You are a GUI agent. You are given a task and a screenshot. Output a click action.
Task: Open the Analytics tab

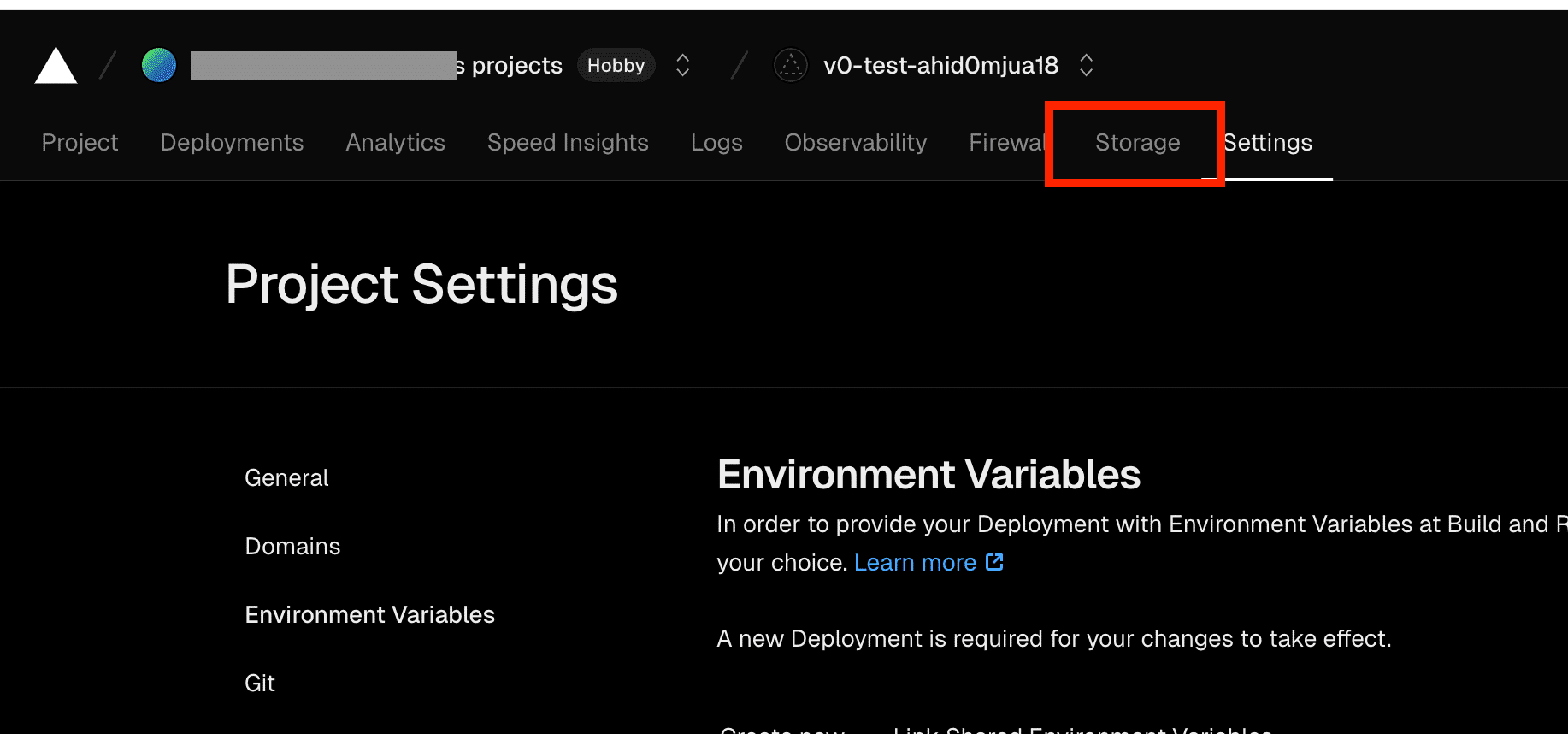395,143
